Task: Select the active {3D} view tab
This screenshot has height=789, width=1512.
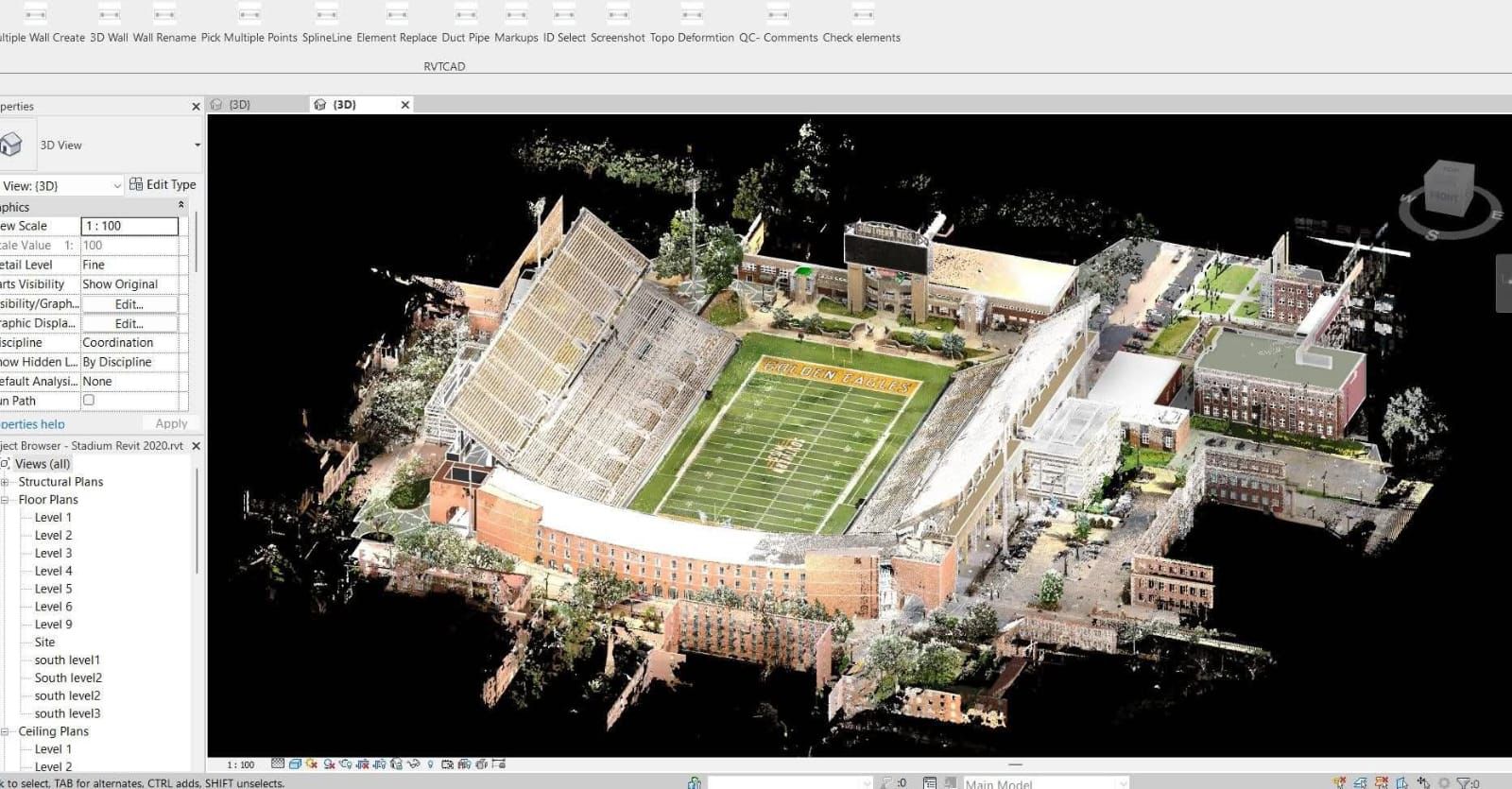Action: click(344, 105)
